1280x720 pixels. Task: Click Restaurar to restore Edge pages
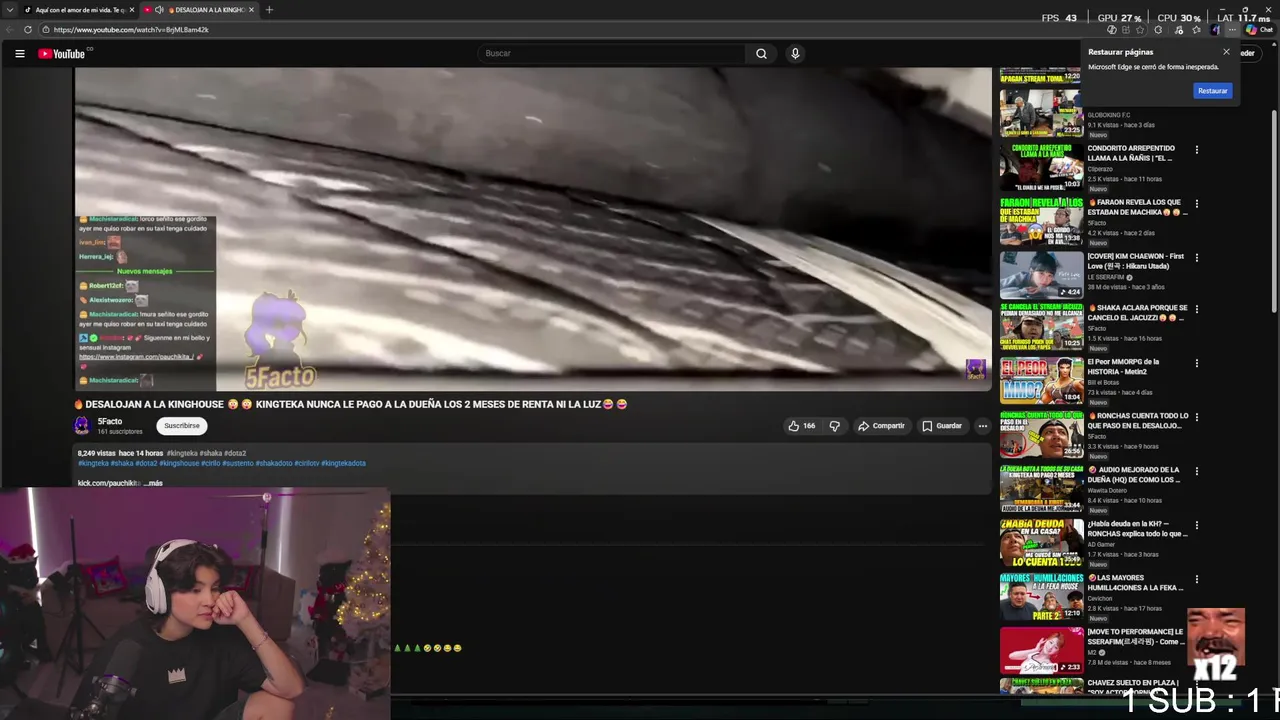coord(1212,91)
